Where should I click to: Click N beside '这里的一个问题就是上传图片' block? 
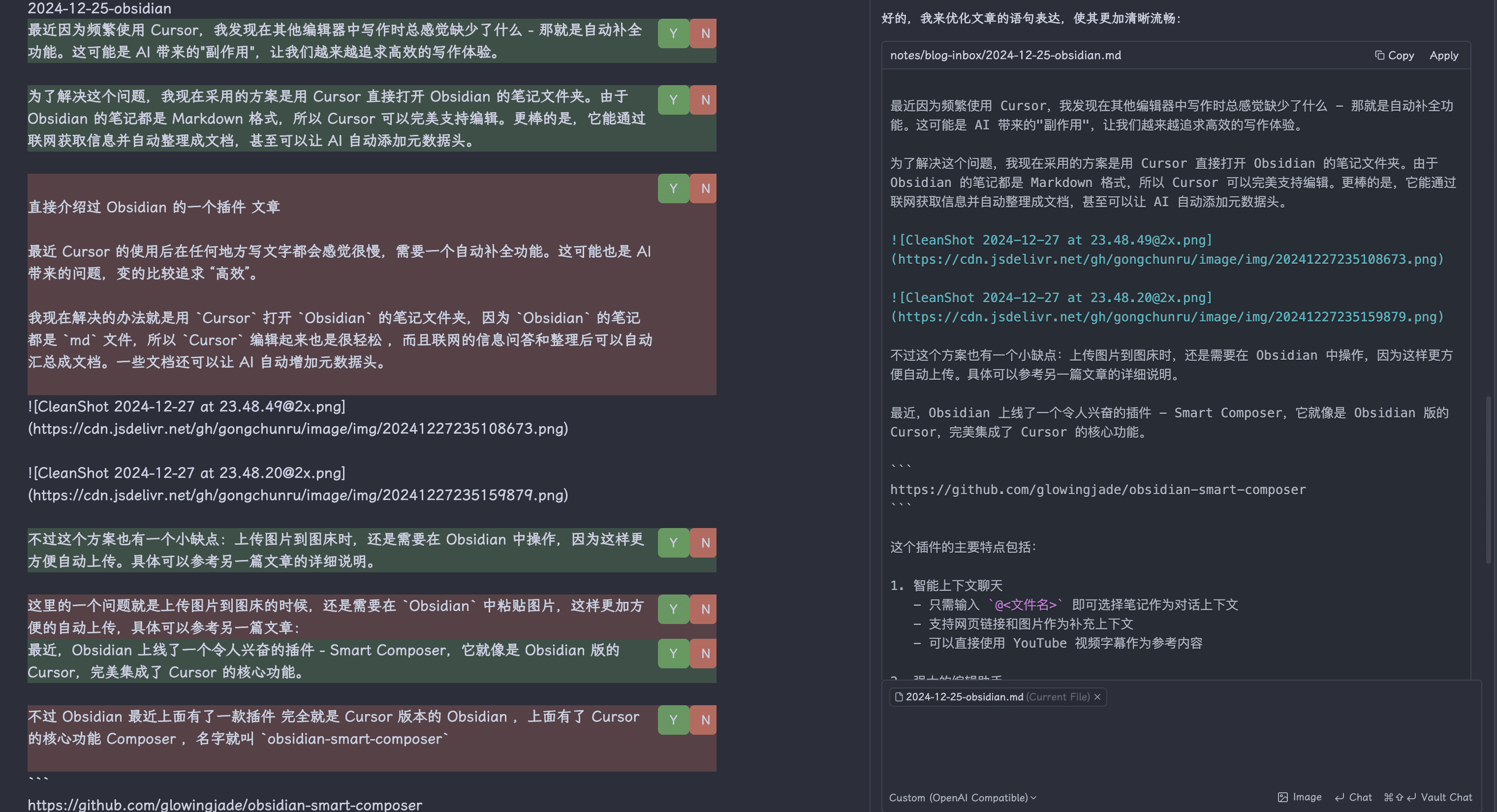click(x=704, y=609)
